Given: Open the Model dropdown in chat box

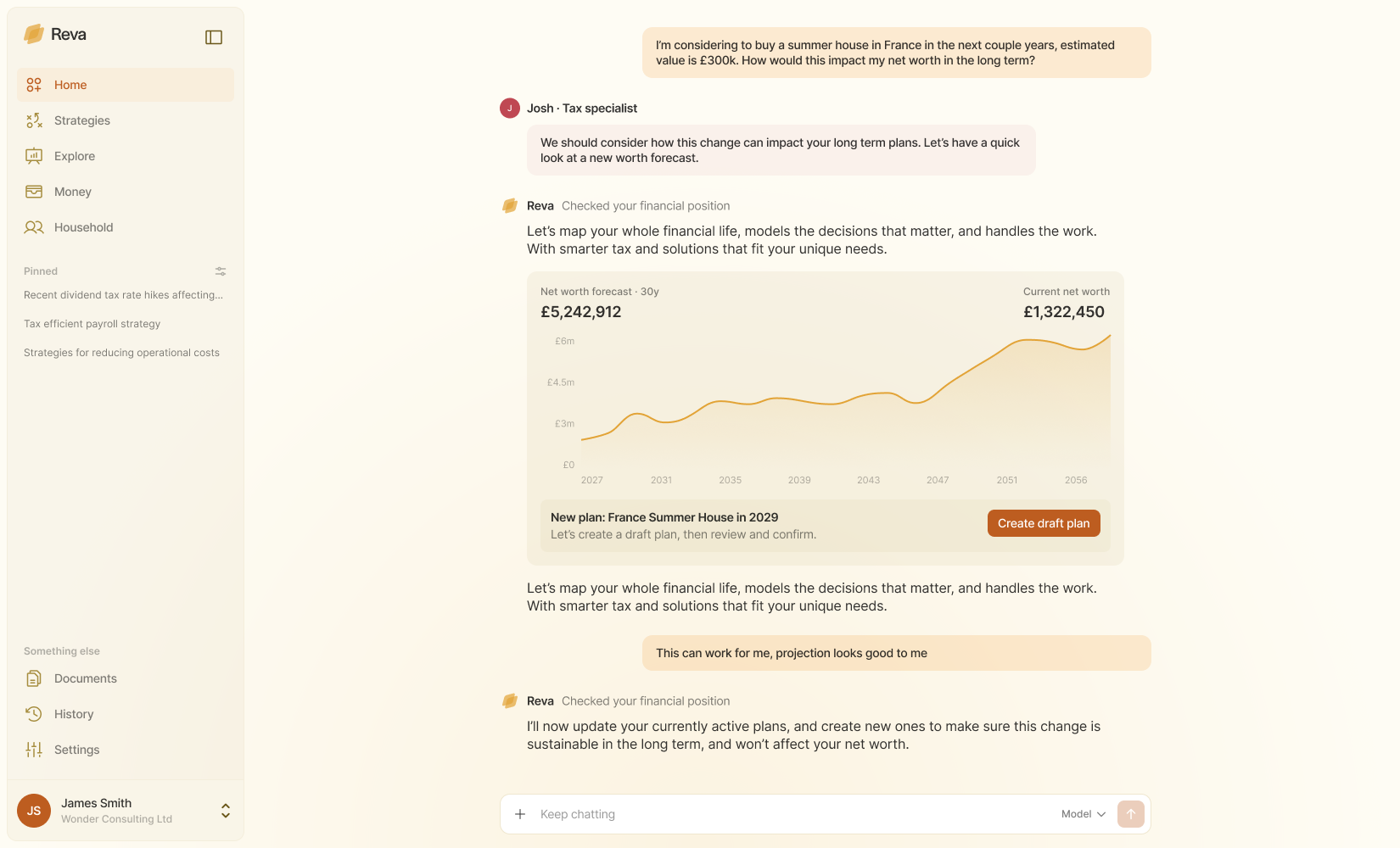Looking at the screenshot, I should [x=1084, y=814].
